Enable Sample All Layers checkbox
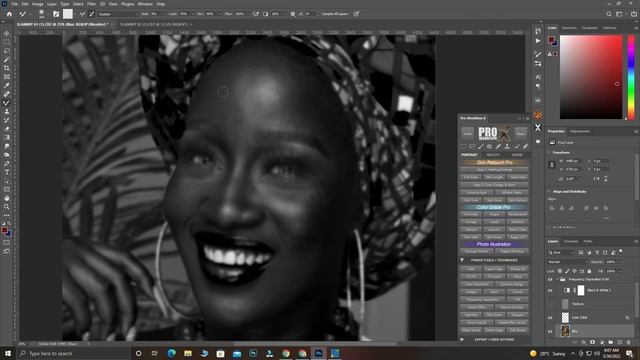Image resolution: width=640 pixels, height=360 pixels. pyautogui.click(x=319, y=14)
